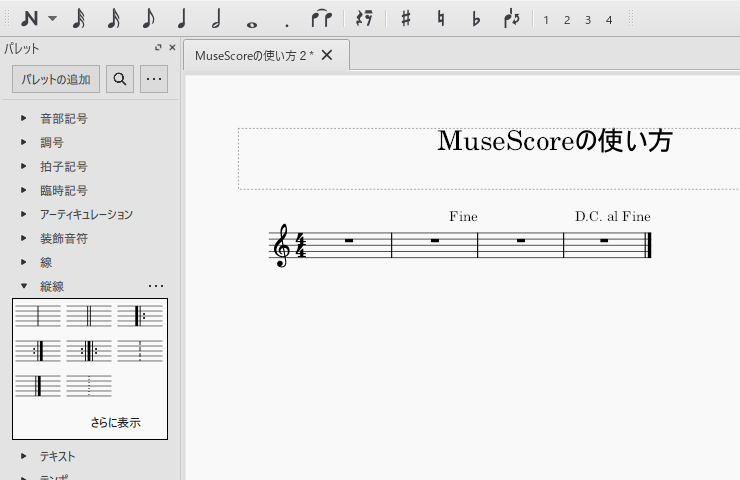740x480 pixels.
Task: Select the treble clef in score
Action: tap(282, 245)
